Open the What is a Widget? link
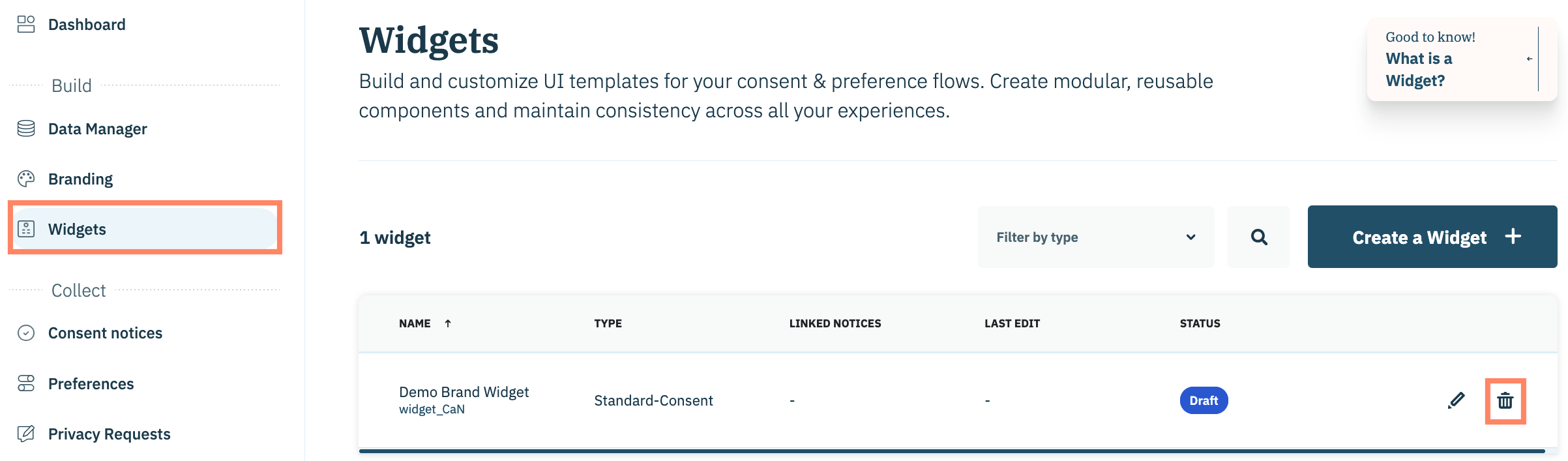 pos(1419,70)
